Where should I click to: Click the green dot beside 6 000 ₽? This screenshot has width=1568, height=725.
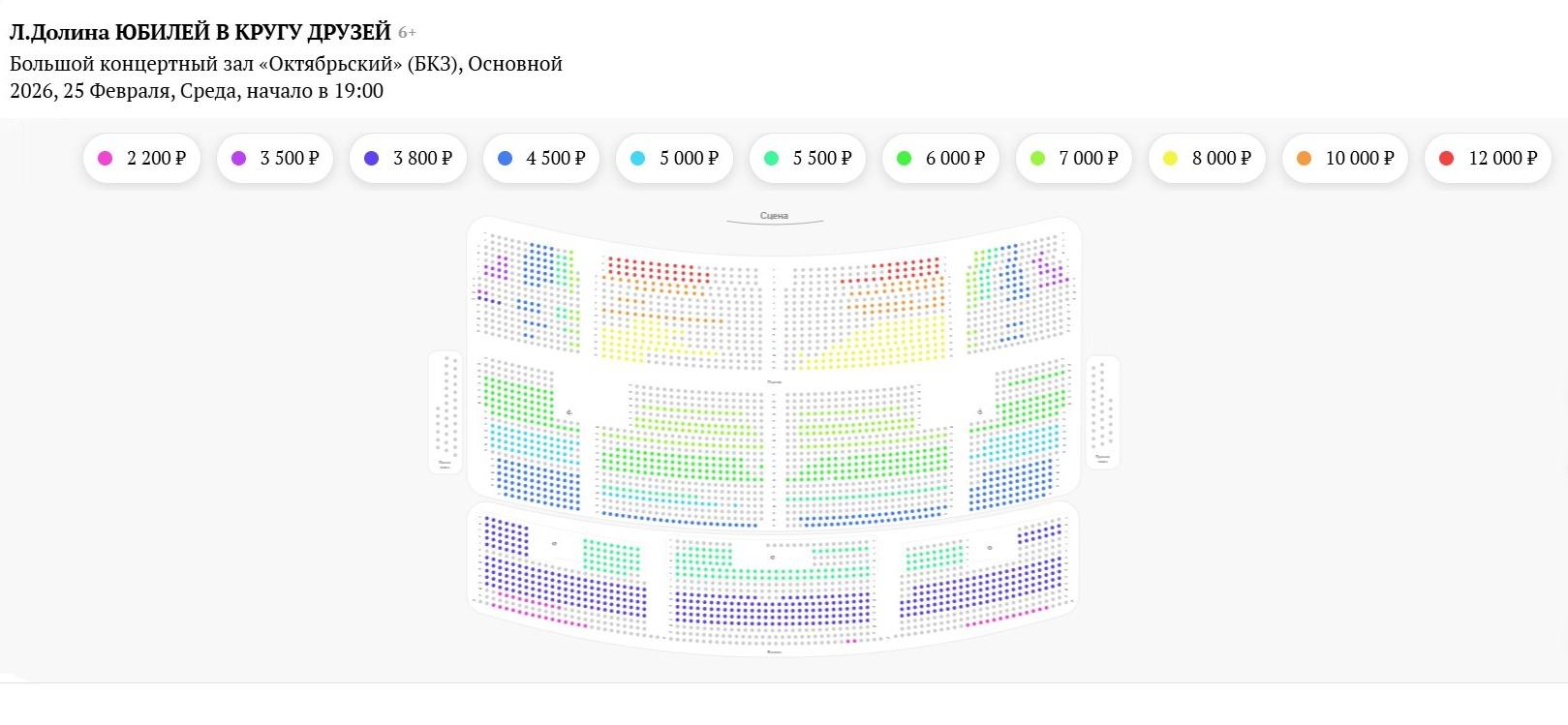click(904, 158)
